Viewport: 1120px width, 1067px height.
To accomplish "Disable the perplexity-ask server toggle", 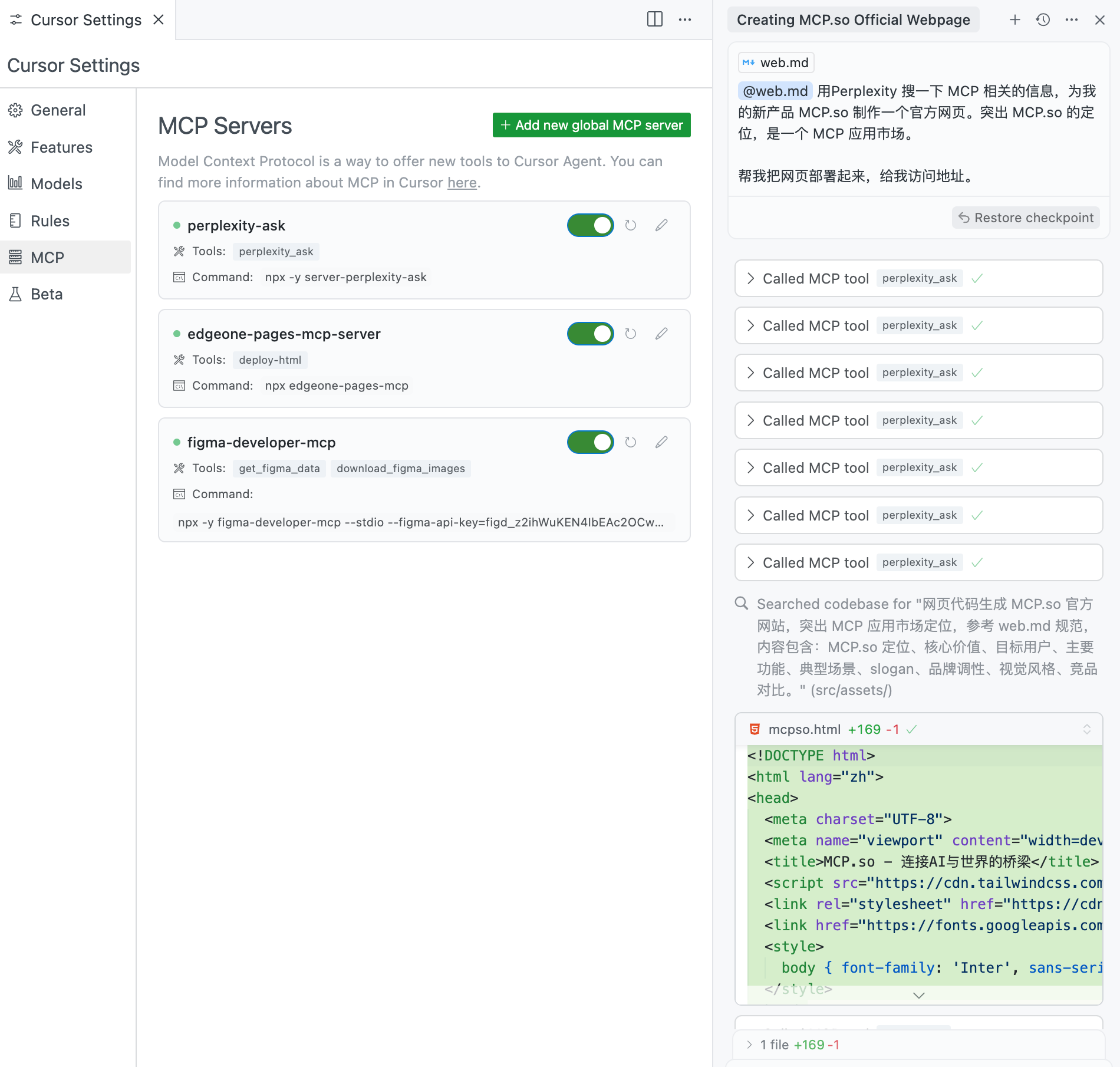I will pos(590,225).
